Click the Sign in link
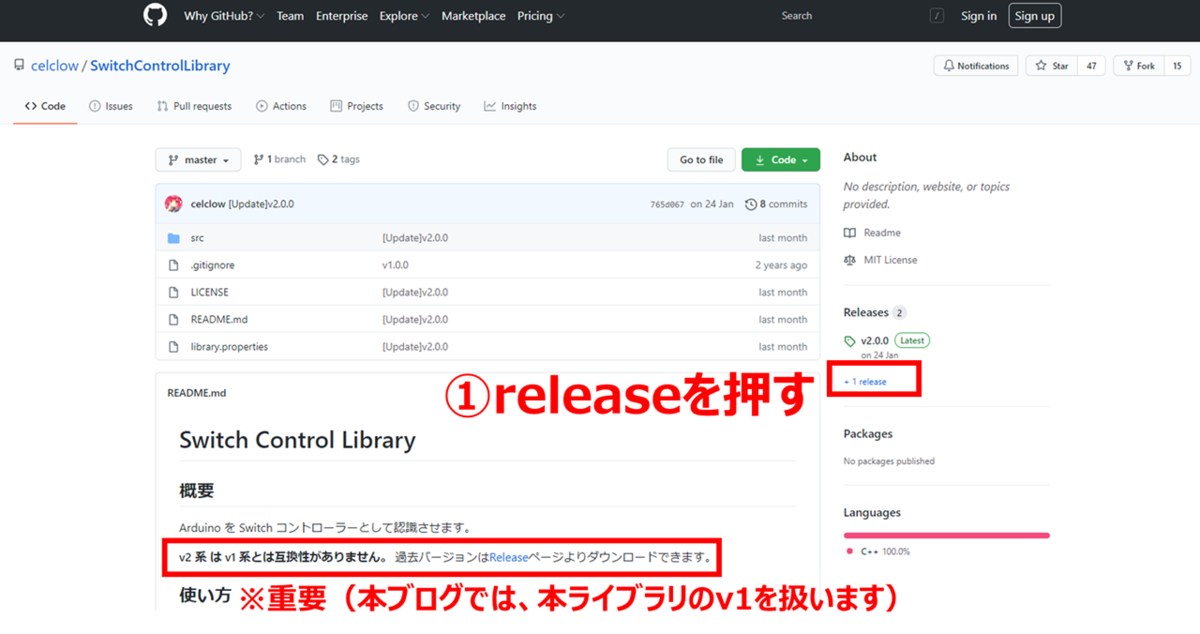The height and width of the screenshot is (634, 1200). 979,16
